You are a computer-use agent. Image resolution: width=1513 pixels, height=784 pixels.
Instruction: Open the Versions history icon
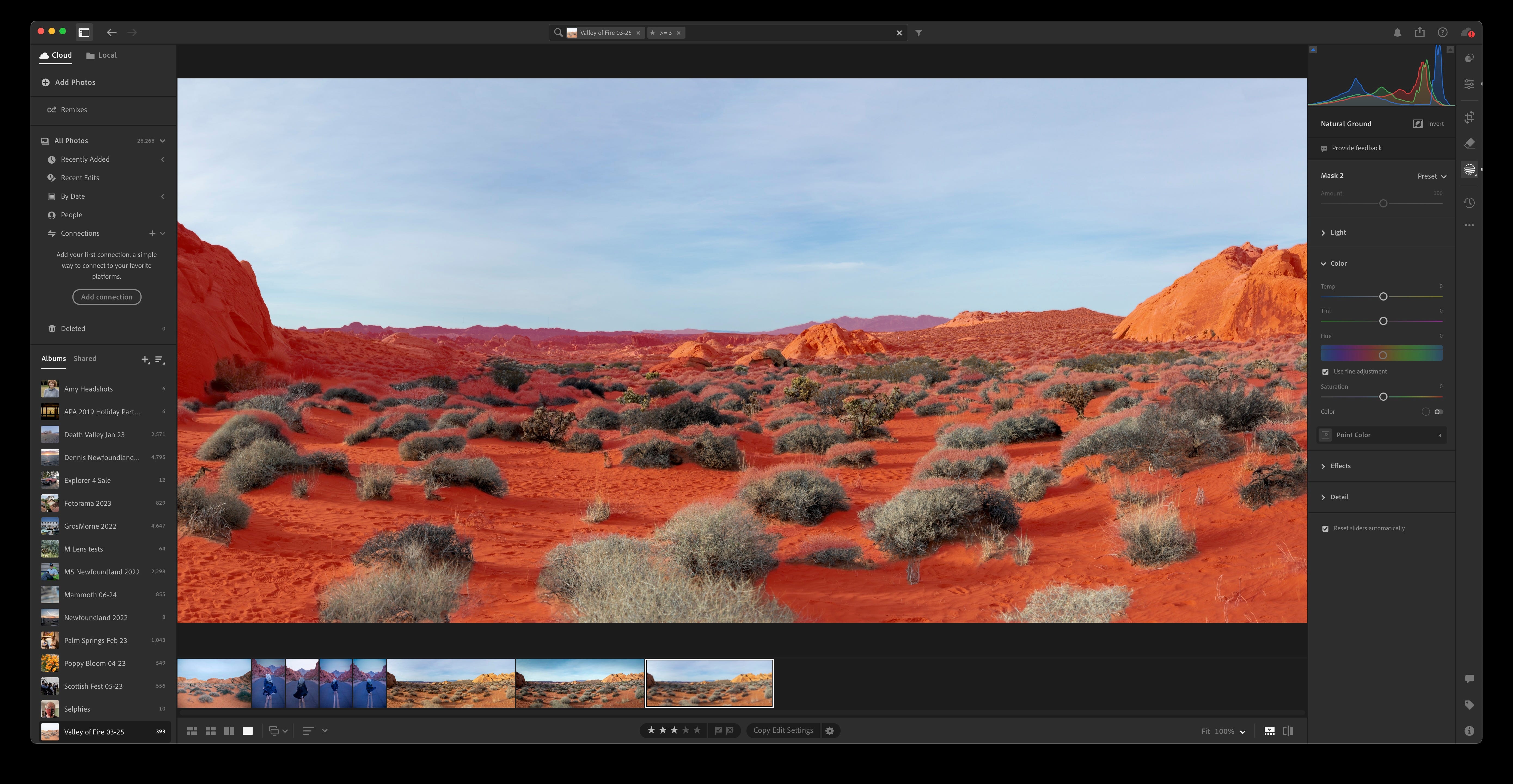click(1469, 203)
